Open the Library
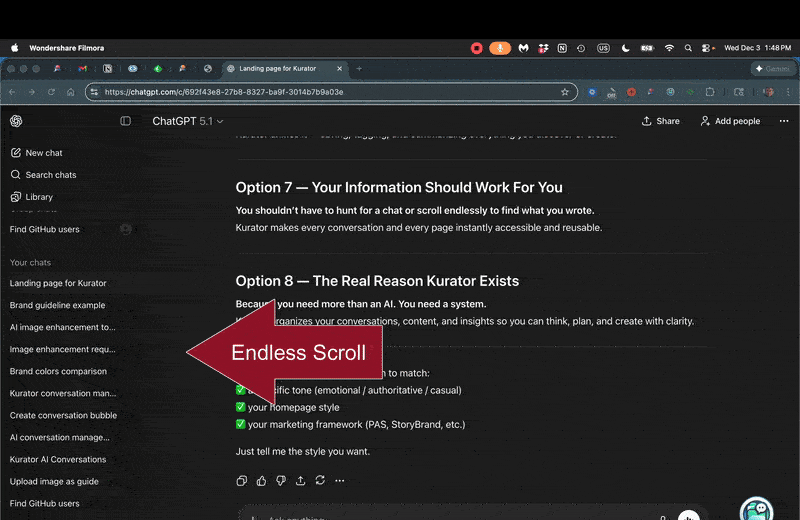 [x=32, y=196]
